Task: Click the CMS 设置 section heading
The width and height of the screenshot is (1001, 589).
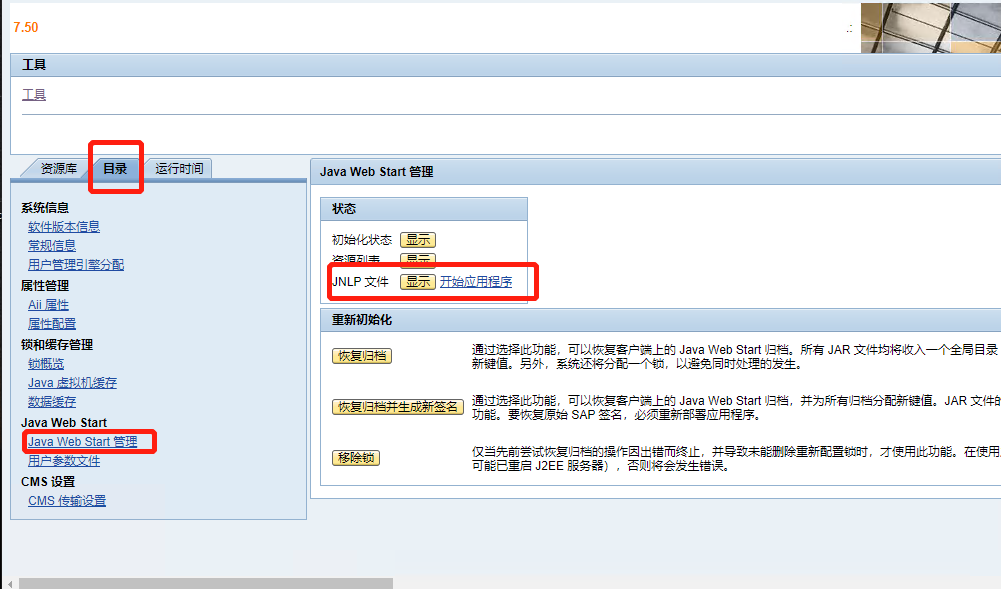Action: pos(48,482)
